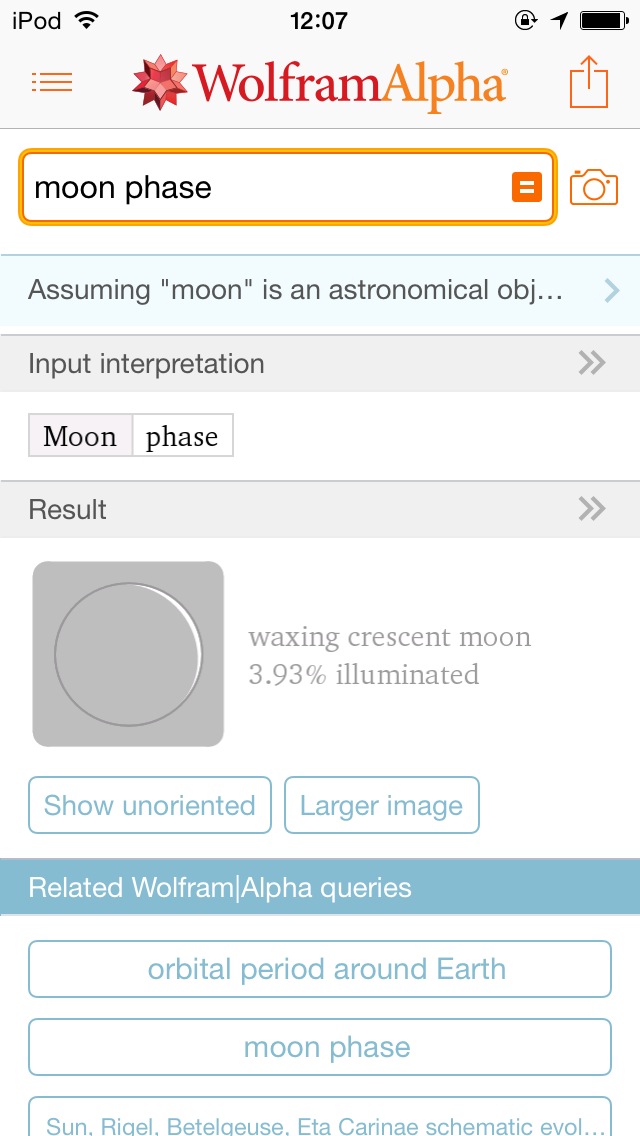Tap the share icon
The width and height of the screenshot is (640, 1136).
589,82
